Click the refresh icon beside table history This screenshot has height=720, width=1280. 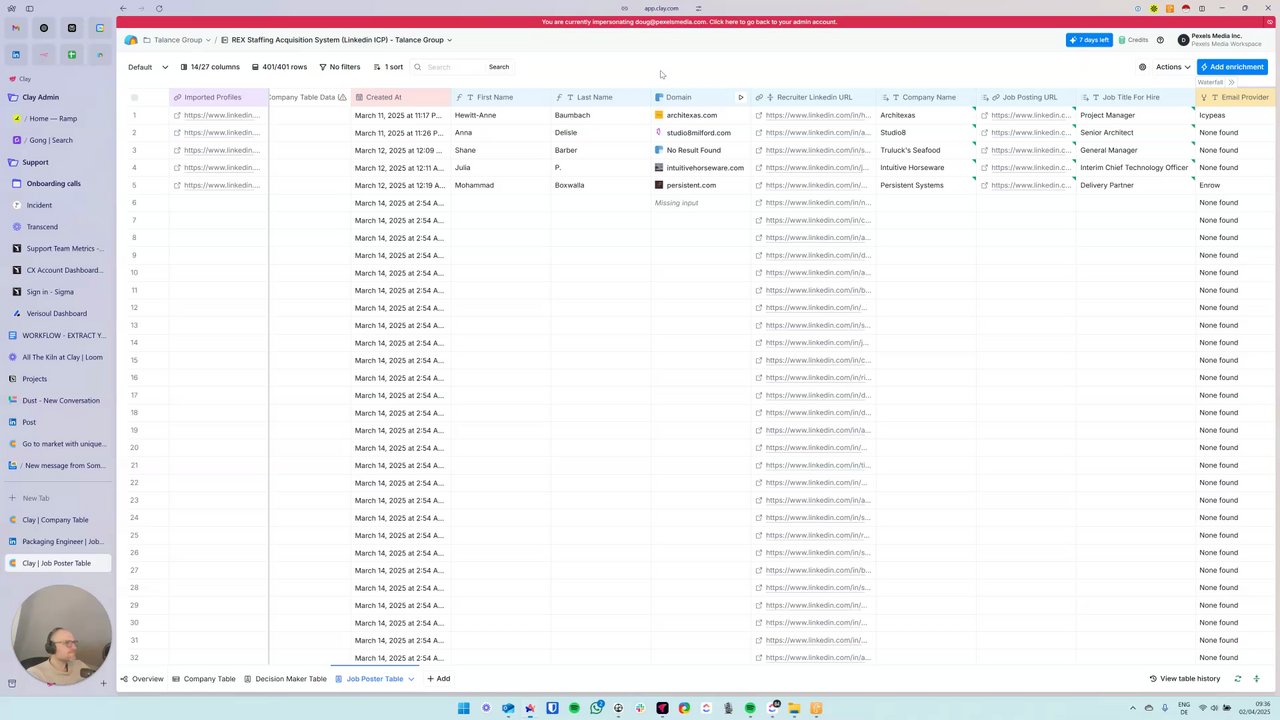pyautogui.click(x=1237, y=679)
